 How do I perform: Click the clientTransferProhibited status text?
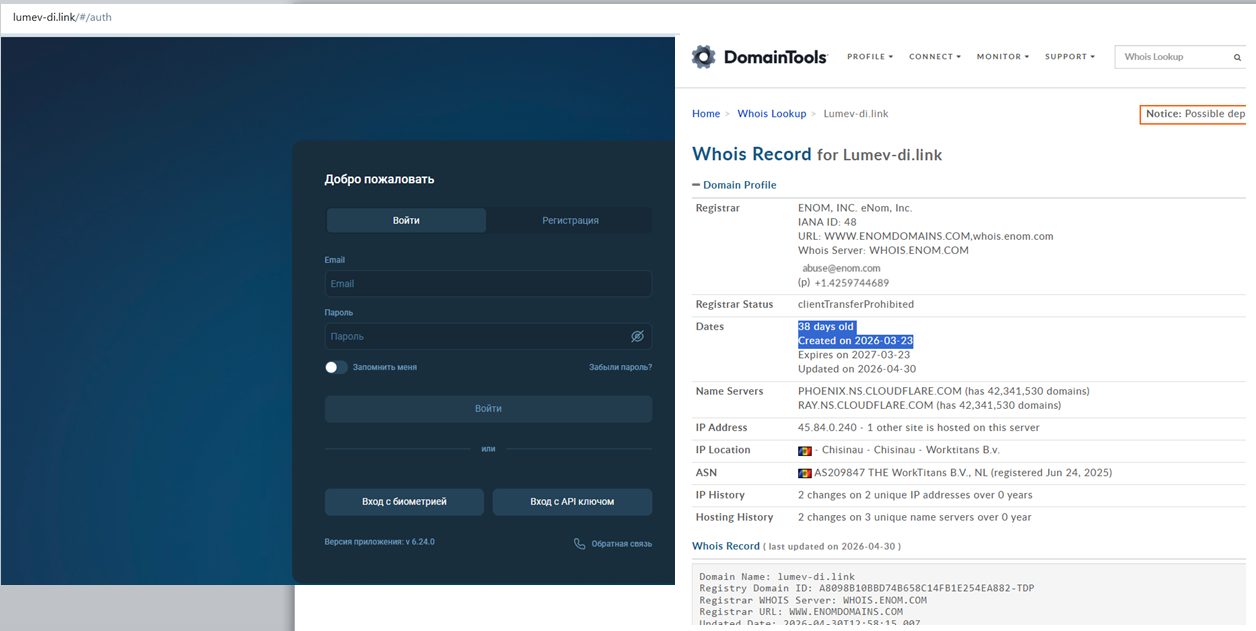pyautogui.click(x=856, y=304)
